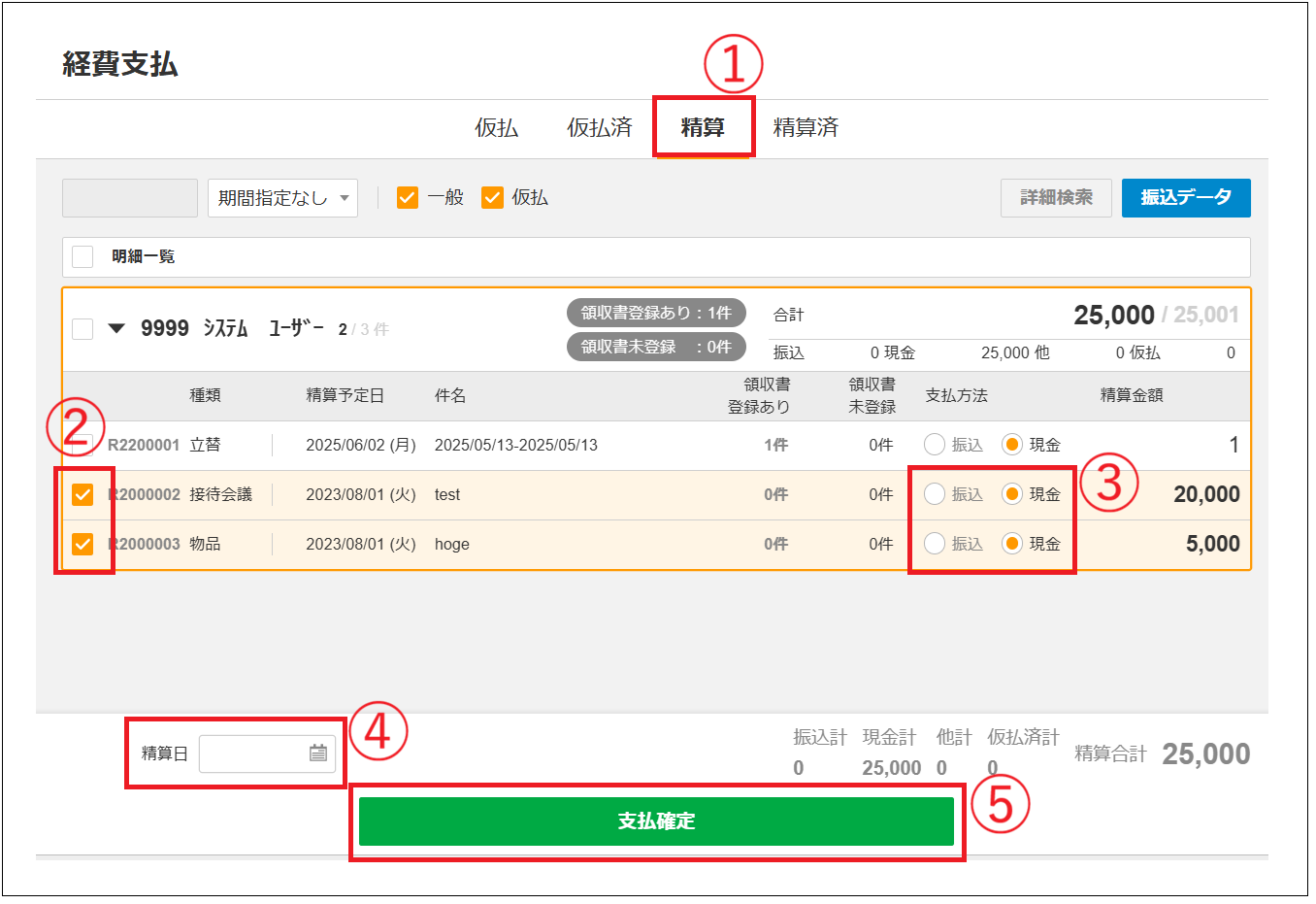
Task: Open the 期間指定なし dropdown
Action: (x=282, y=198)
